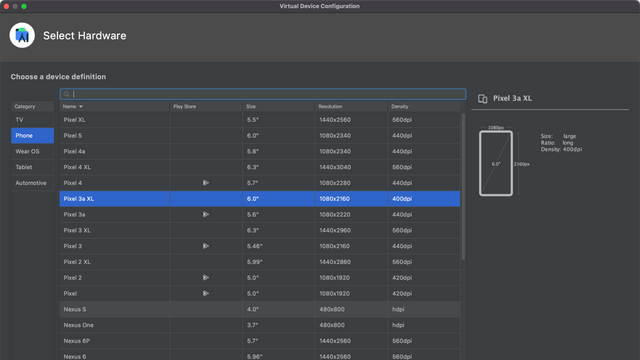The height and width of the screenshot is (360, 640).
Task: Select the Pixel 4 XL device row
Action: 260,167
